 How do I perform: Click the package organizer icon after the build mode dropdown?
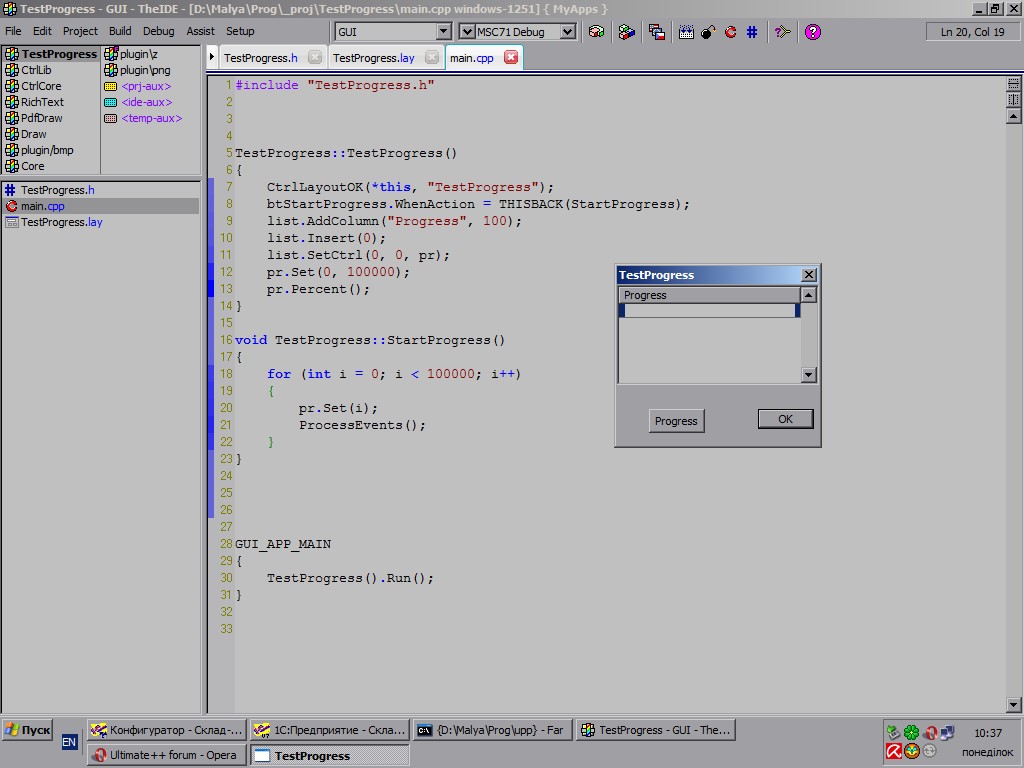(x=596, y=32)
